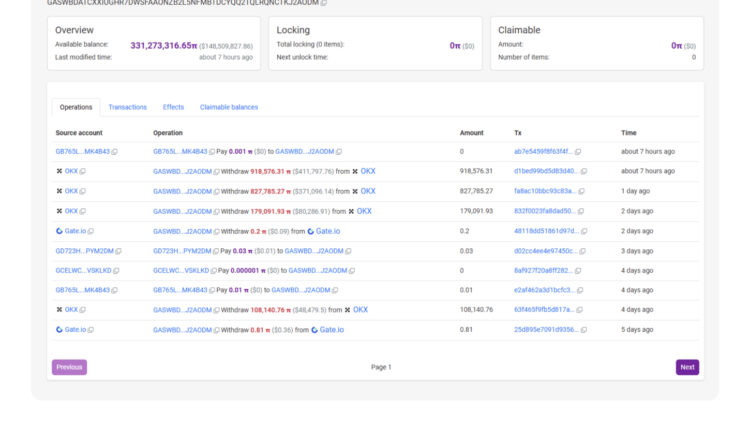Copy transaction hash 48118dd51861d97d

pos(584,231)
